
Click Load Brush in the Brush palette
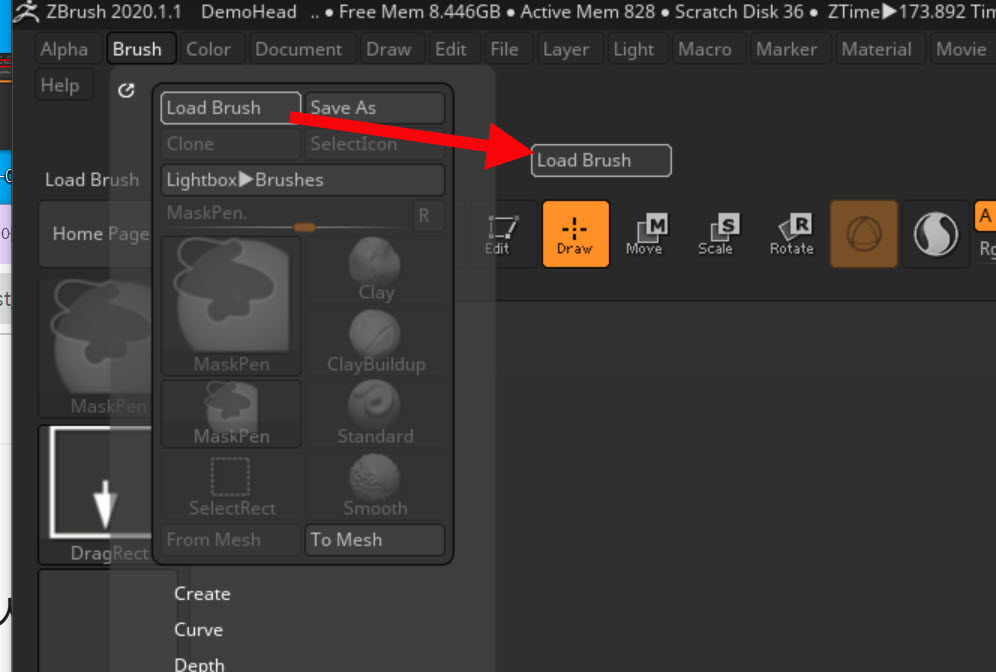click(231, 107)
